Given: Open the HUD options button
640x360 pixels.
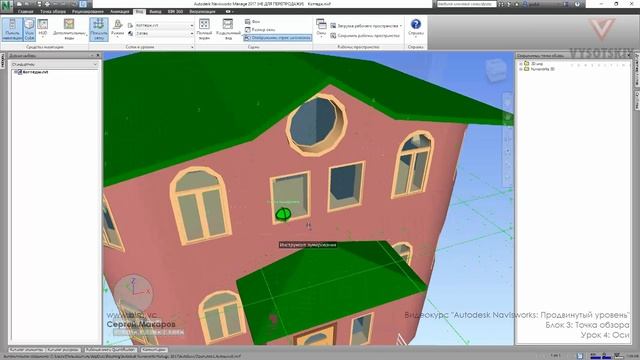Looking at the screenshot, I should pos(43,29).
